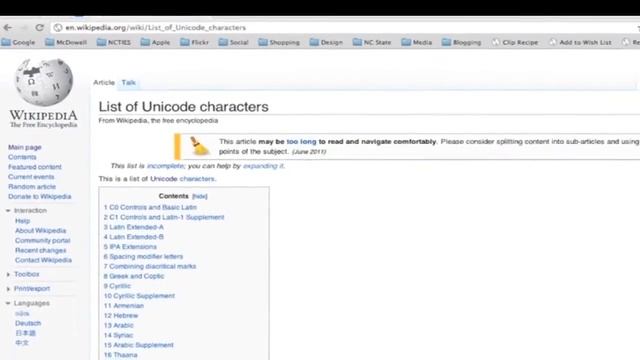
Task: Open the Google bookmarks folder
Action: pyautogui.click(x=19, y=42)
